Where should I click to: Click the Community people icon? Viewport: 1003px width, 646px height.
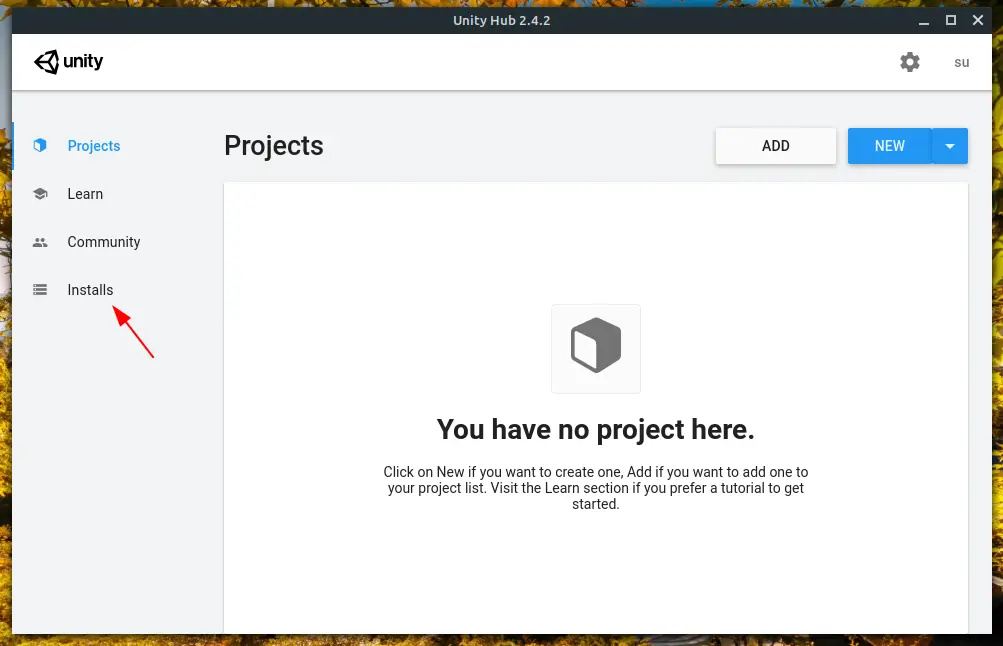[x=40, y=242]
